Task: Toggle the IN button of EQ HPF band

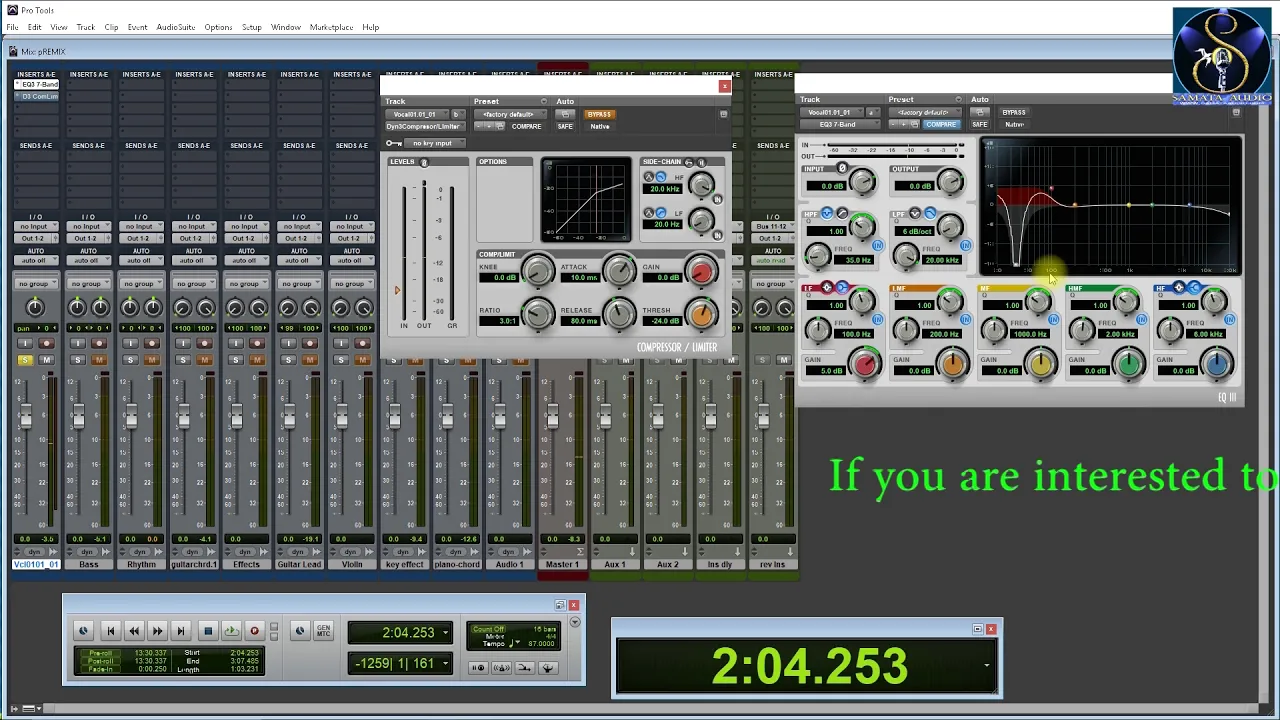Action: tap(877, 245)
